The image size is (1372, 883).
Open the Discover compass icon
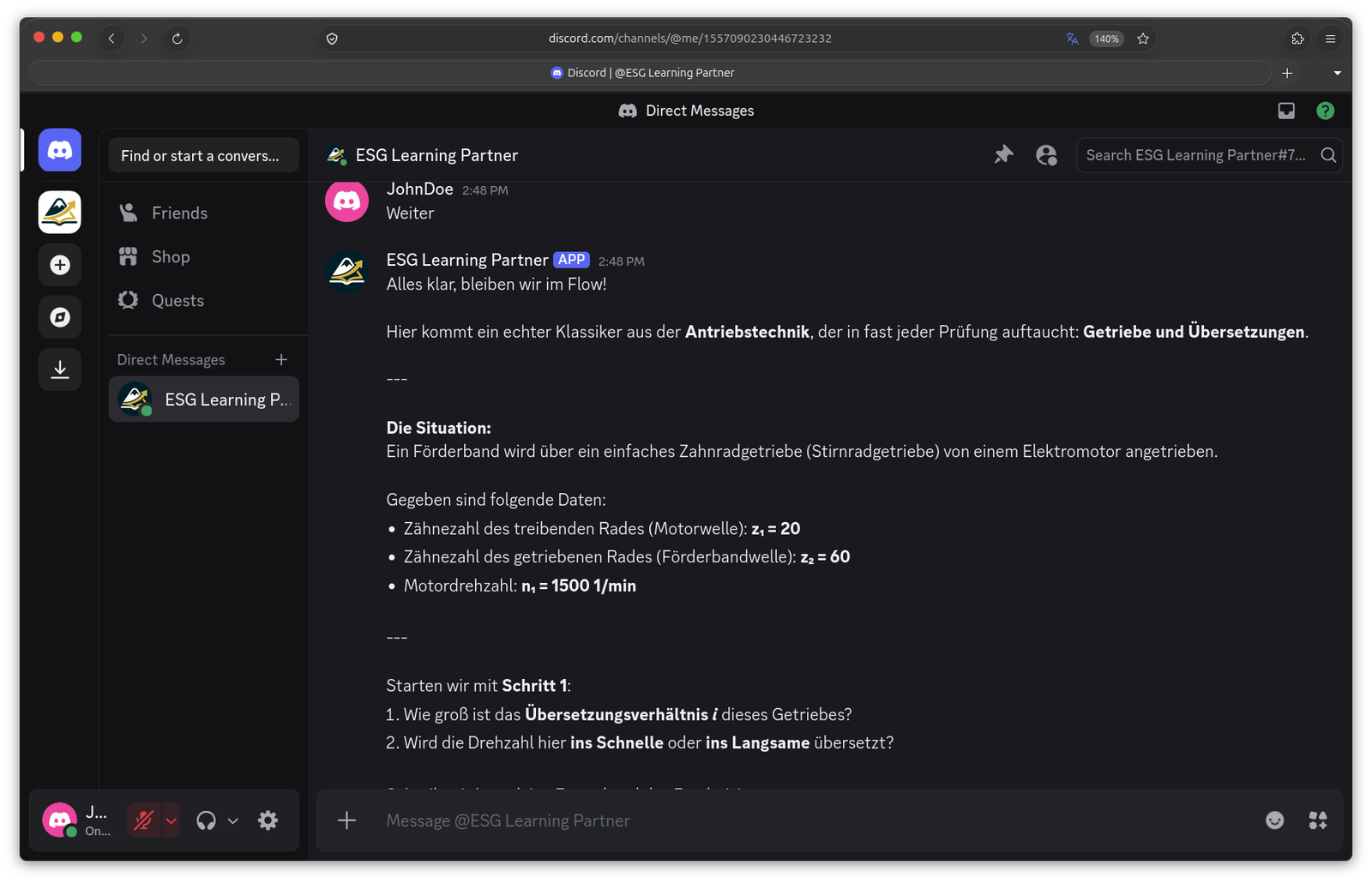(59, 317)
